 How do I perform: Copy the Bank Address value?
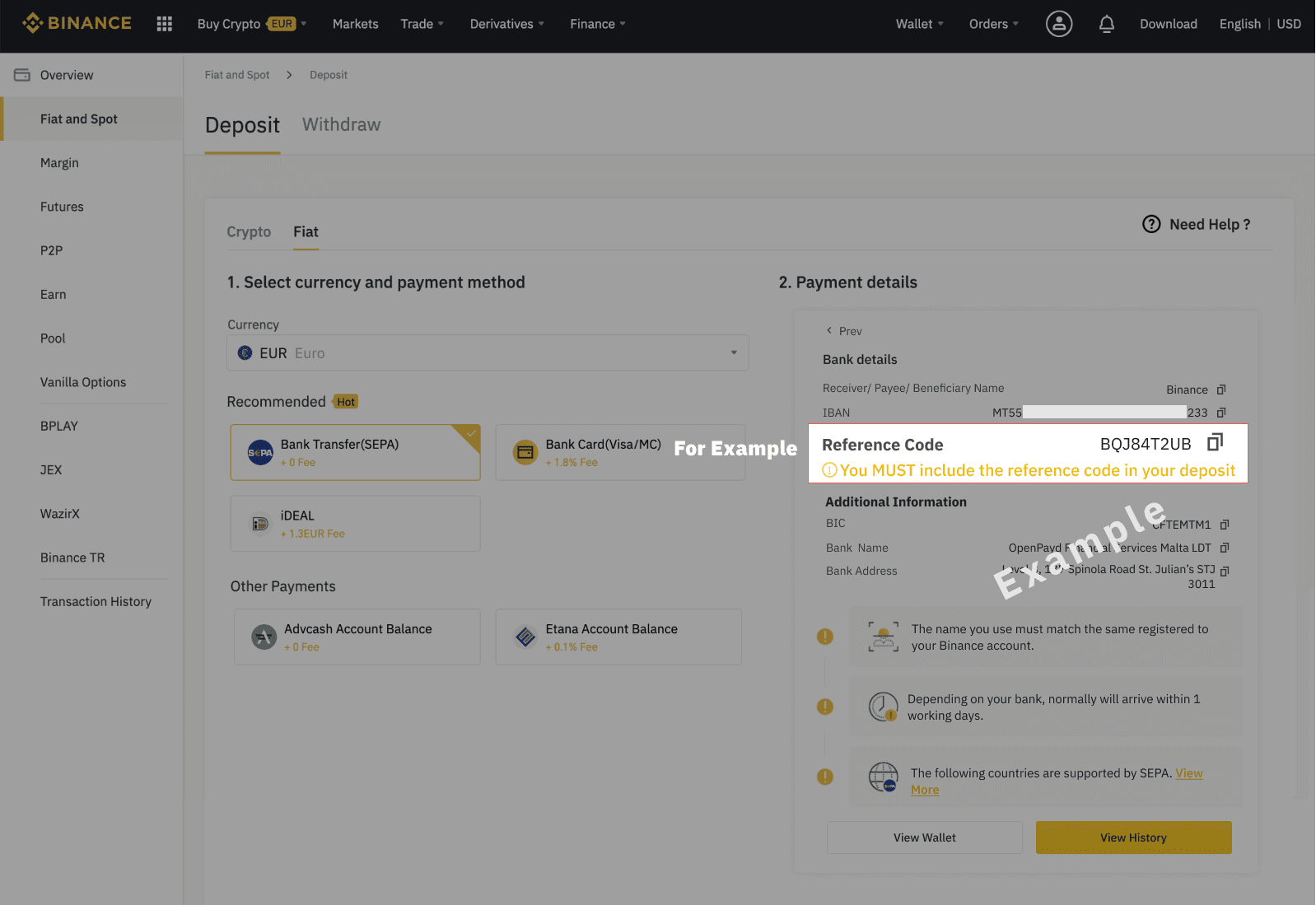(x=1225, y=571)
